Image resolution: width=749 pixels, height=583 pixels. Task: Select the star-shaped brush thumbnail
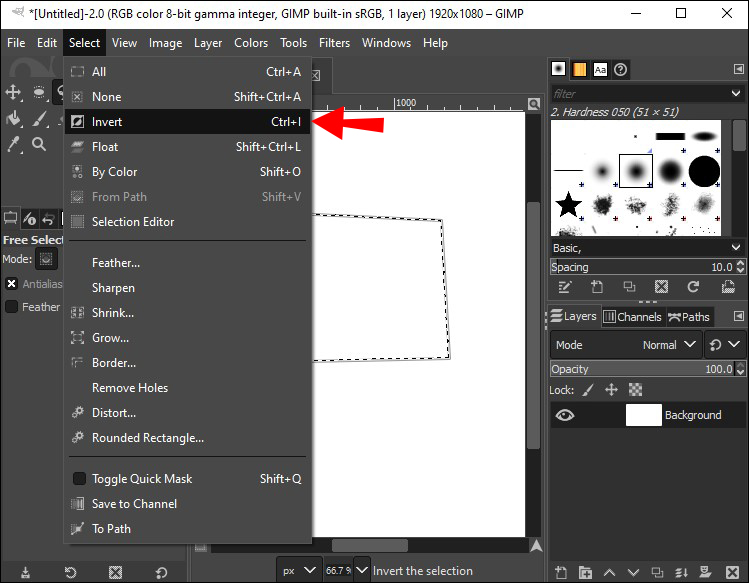[x=568, y=205]
